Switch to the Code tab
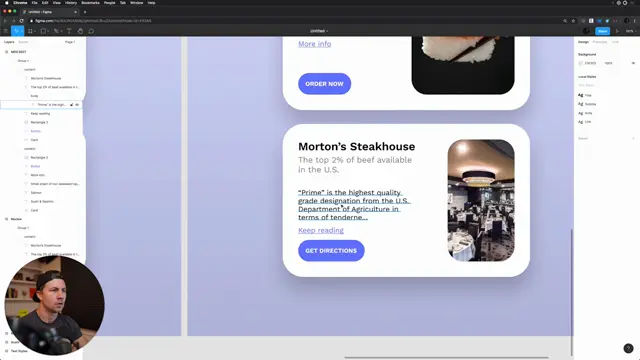The image size is (640, 360). (615, 42)
